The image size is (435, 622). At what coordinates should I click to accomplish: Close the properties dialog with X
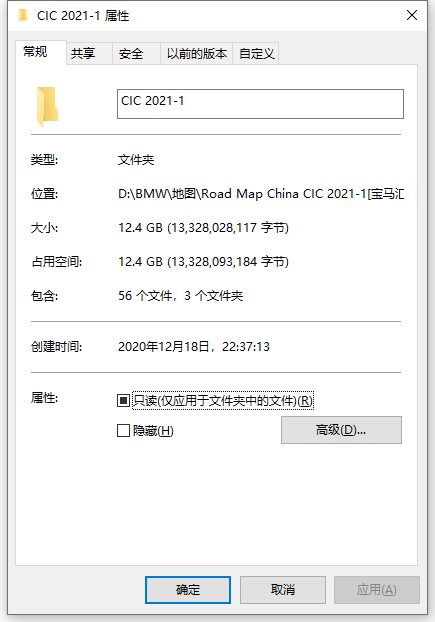pyautogui.click(x=412, y=15)
